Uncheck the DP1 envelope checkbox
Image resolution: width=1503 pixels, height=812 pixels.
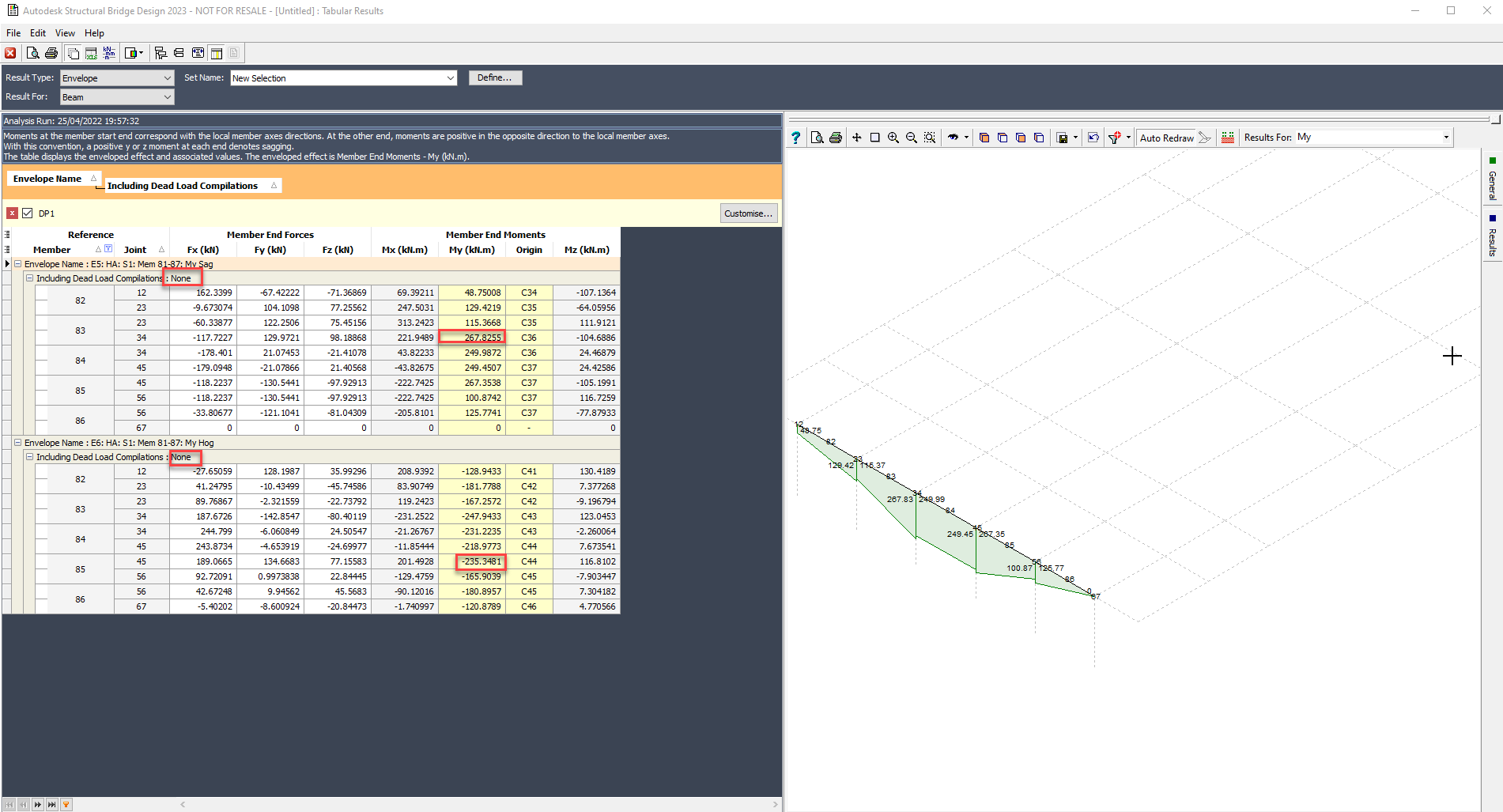pyautogui.click(x=28, y=213)
